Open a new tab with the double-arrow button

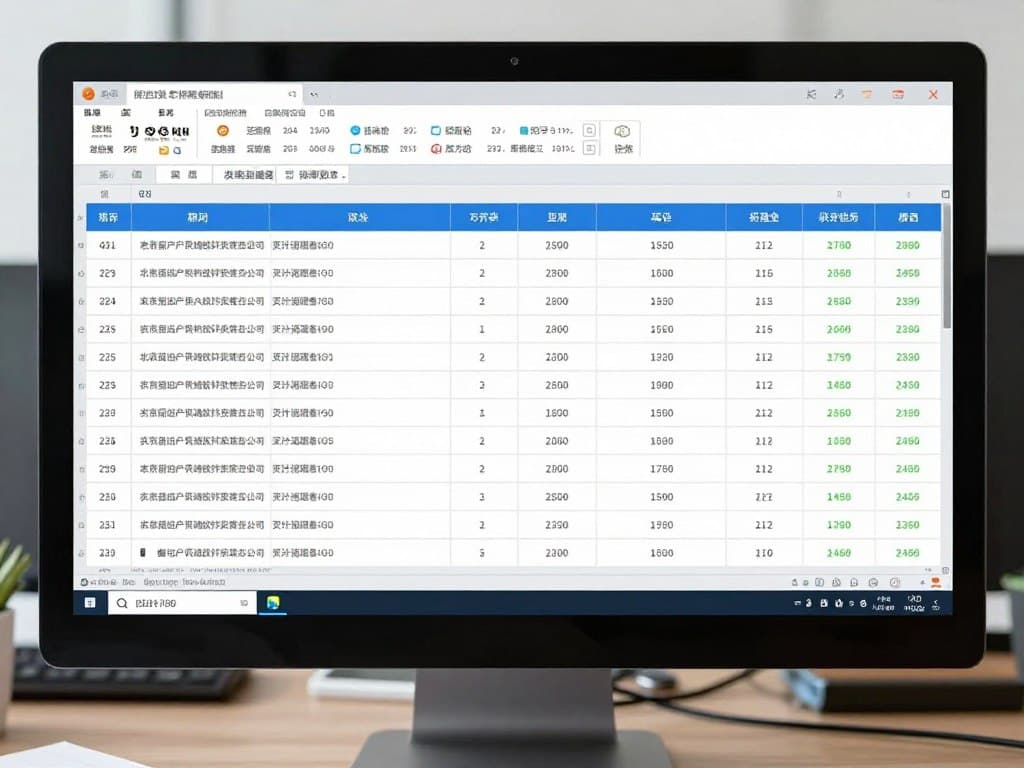(314, 94)
